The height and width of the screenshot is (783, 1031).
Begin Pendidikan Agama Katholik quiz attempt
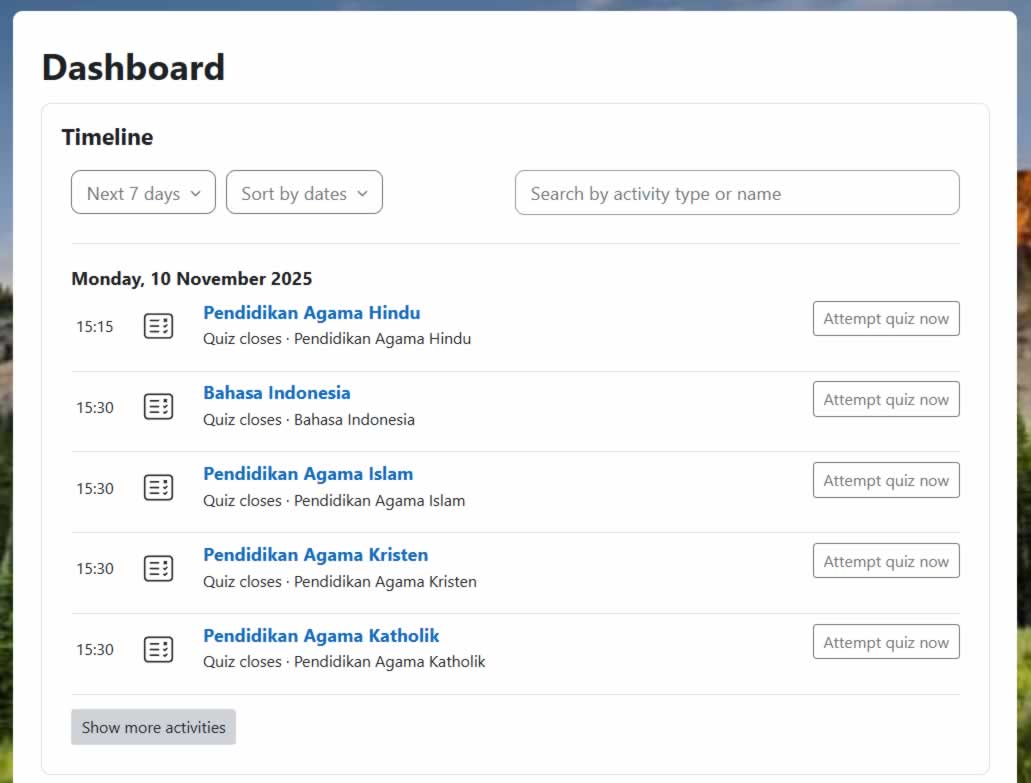point(885,643)
